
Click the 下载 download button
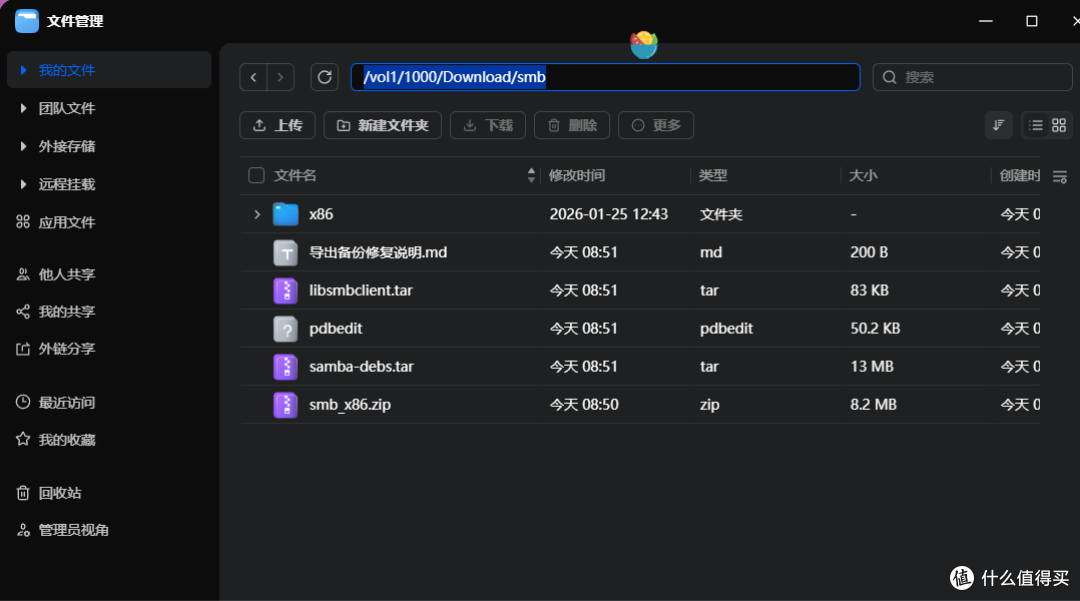pyautogui.click(x=488, y=125)
